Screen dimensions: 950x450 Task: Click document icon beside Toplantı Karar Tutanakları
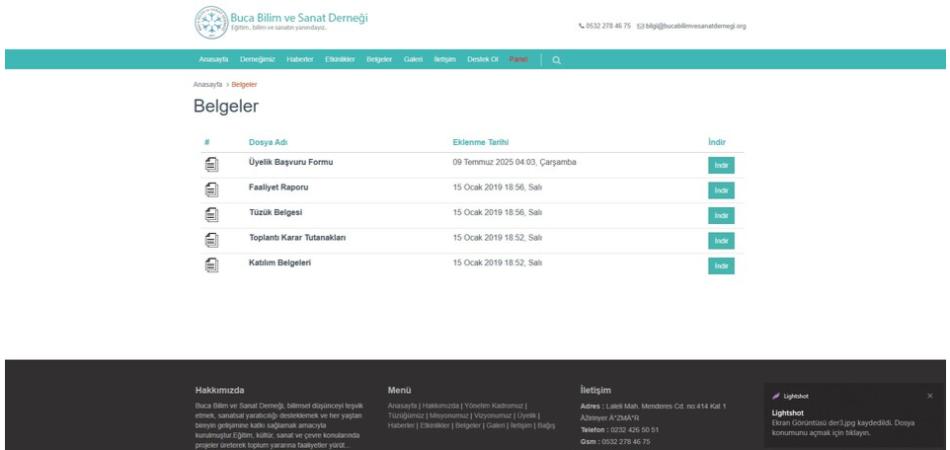pos(211,240)
